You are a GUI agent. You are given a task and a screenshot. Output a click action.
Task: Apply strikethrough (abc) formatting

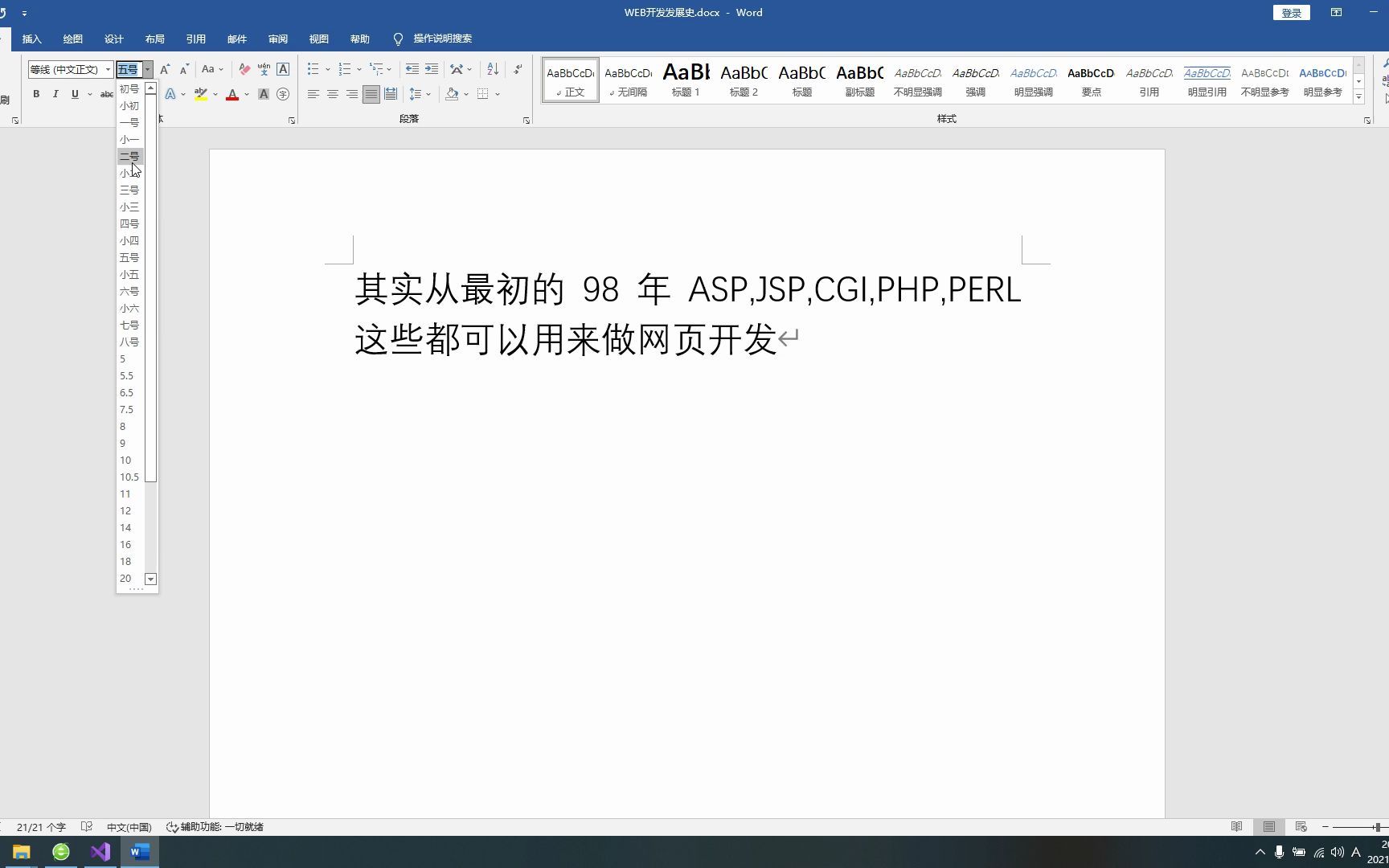pyautogui.click(x=106, y=94)
